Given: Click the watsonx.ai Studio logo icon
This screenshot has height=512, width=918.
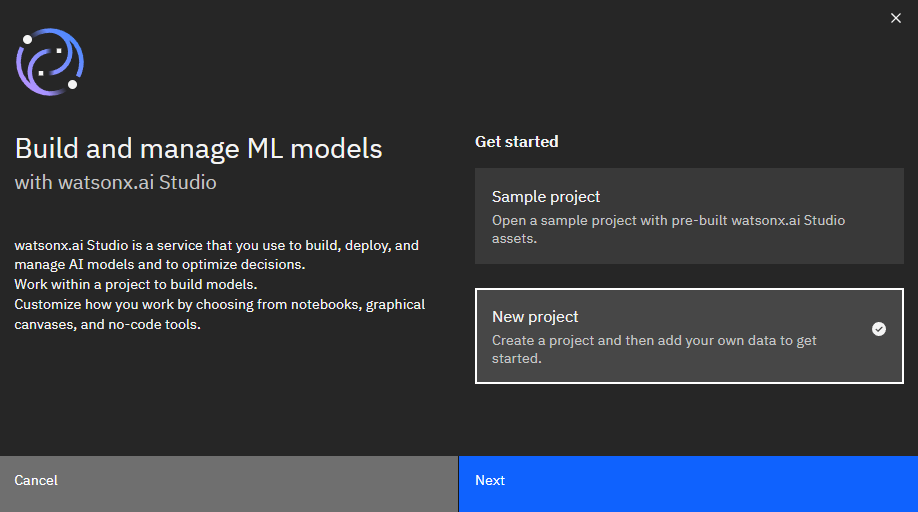Looking at the screenshot, I should click(x=50, y=62).
